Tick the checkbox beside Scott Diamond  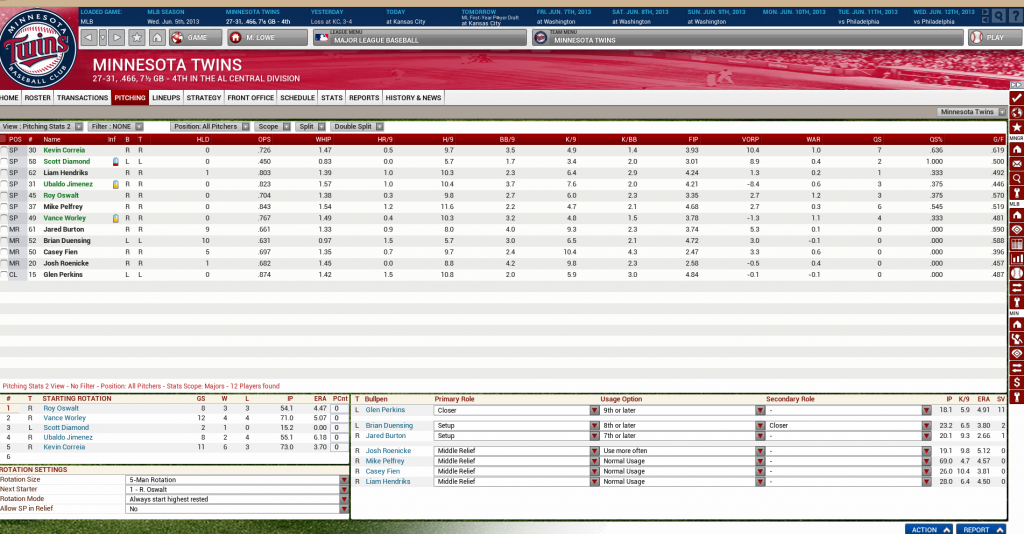[4, 161]
